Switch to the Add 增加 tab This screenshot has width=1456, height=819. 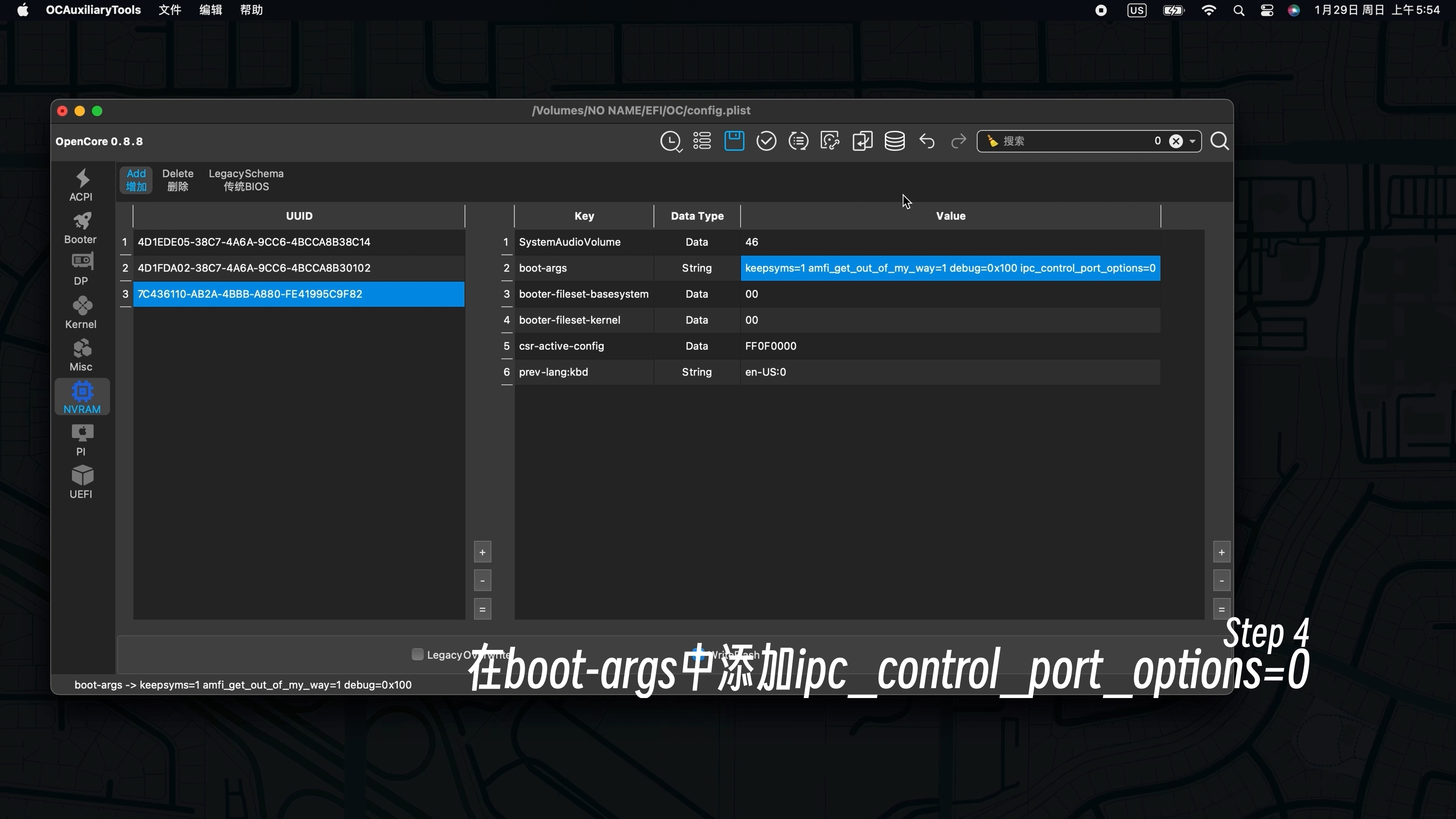(136, 180)
